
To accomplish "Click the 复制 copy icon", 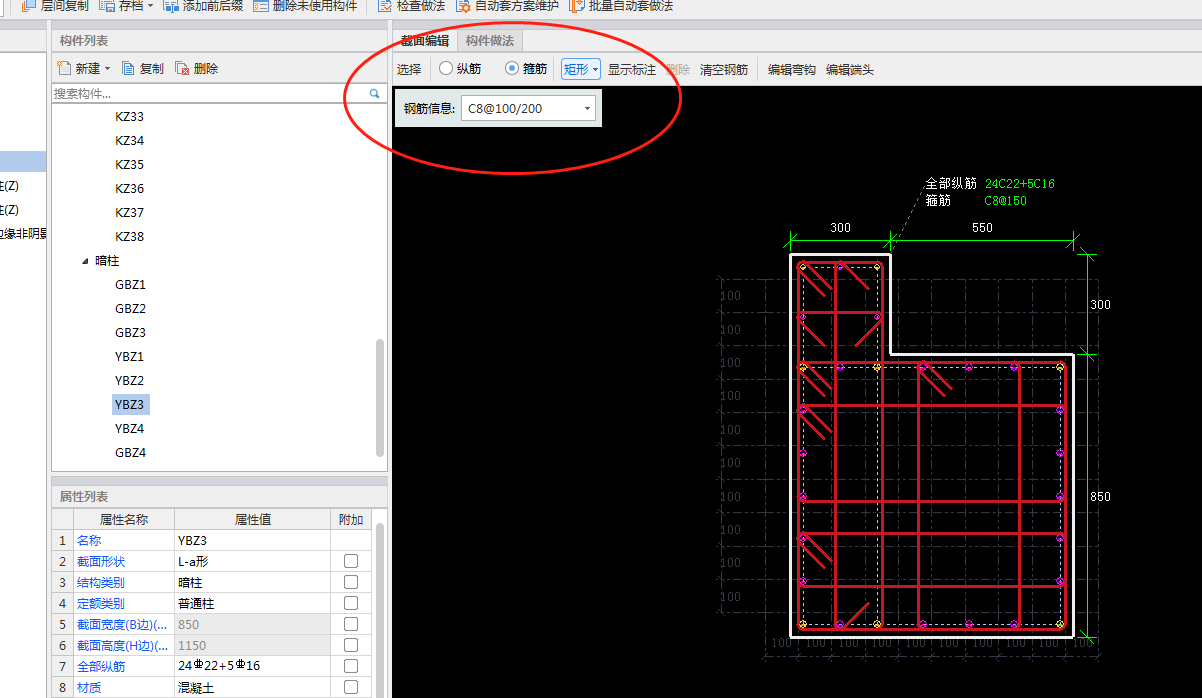I will click(128, 68).
